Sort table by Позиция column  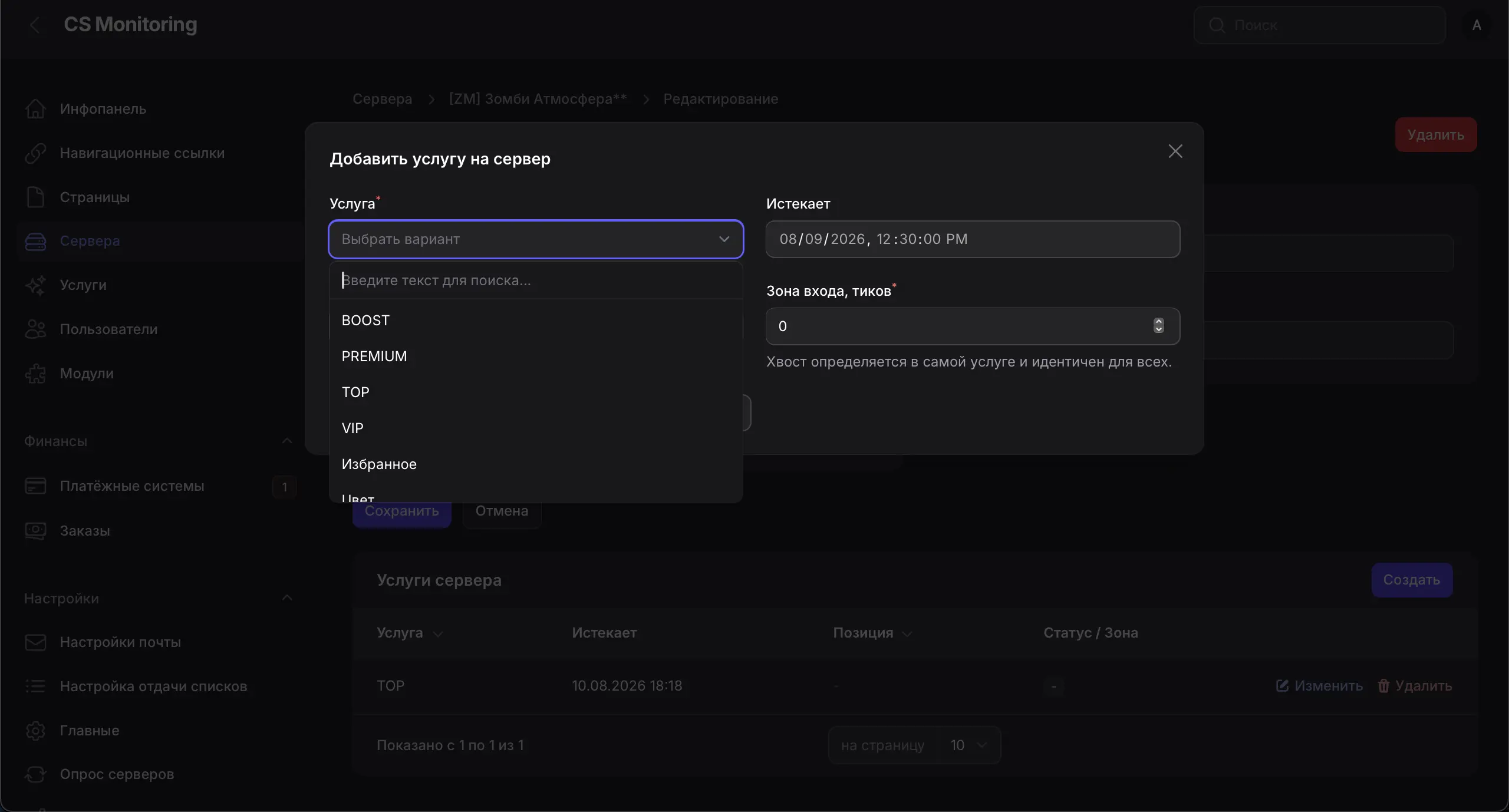click(x=872, y=633)
